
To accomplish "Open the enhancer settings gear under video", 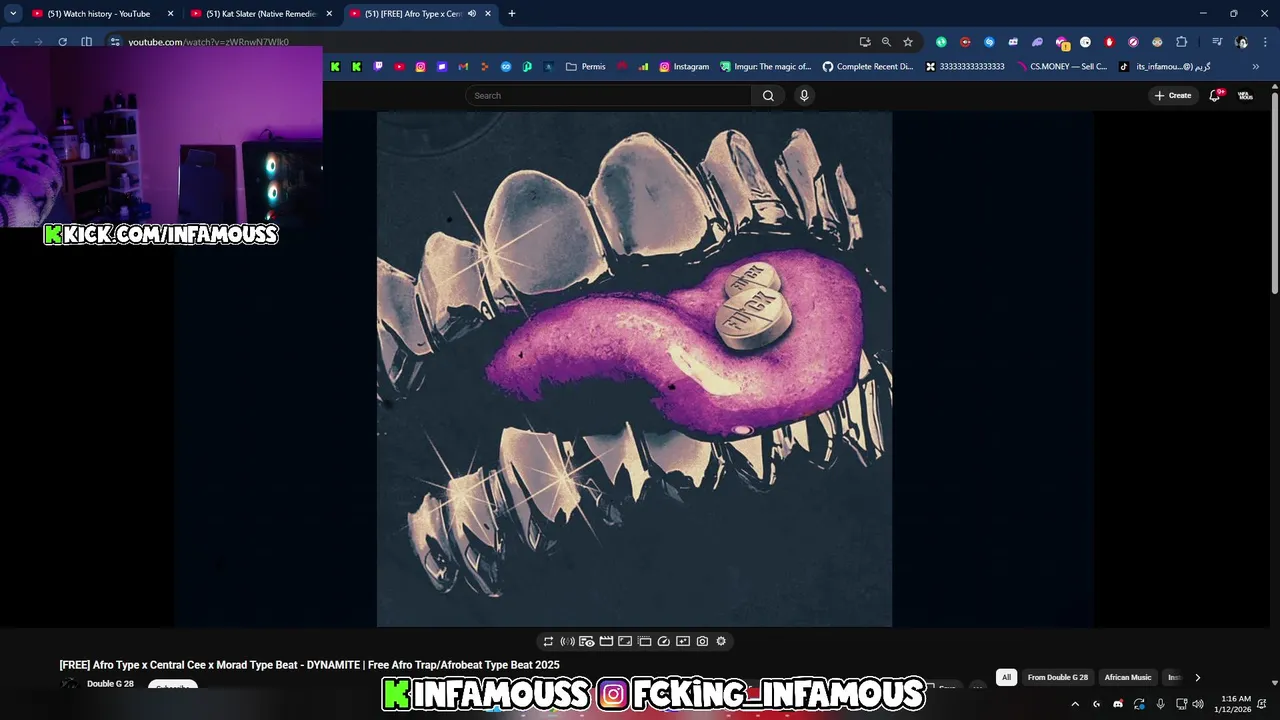I will 721,641.
